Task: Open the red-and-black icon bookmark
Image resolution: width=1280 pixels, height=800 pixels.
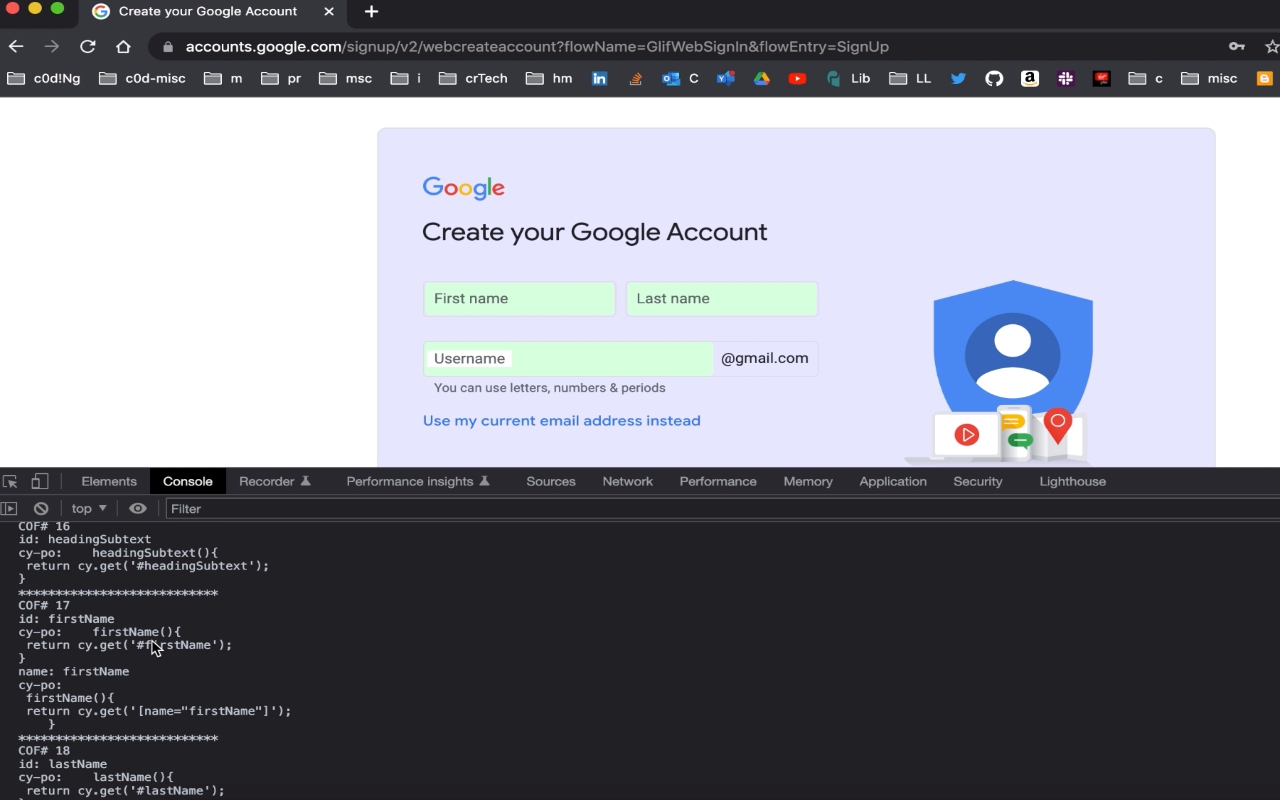Action: click(1102, 78)
